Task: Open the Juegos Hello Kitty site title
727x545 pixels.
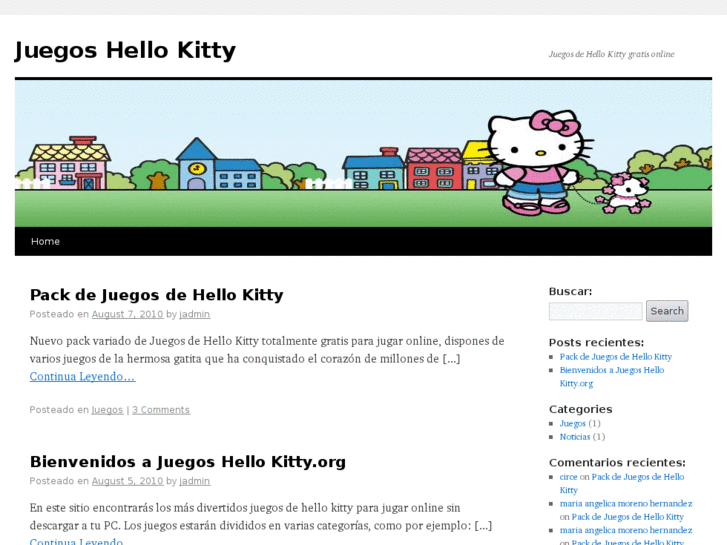Action: coord(125,51)
